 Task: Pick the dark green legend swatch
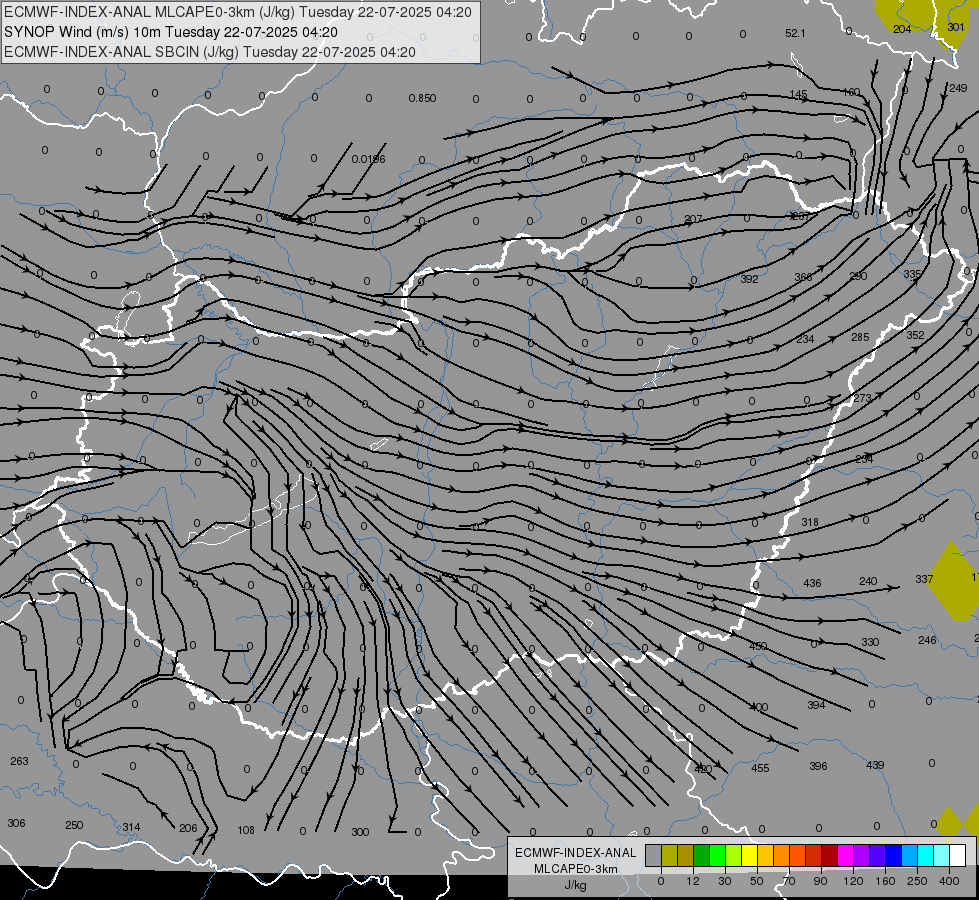(x=702, y=855)
